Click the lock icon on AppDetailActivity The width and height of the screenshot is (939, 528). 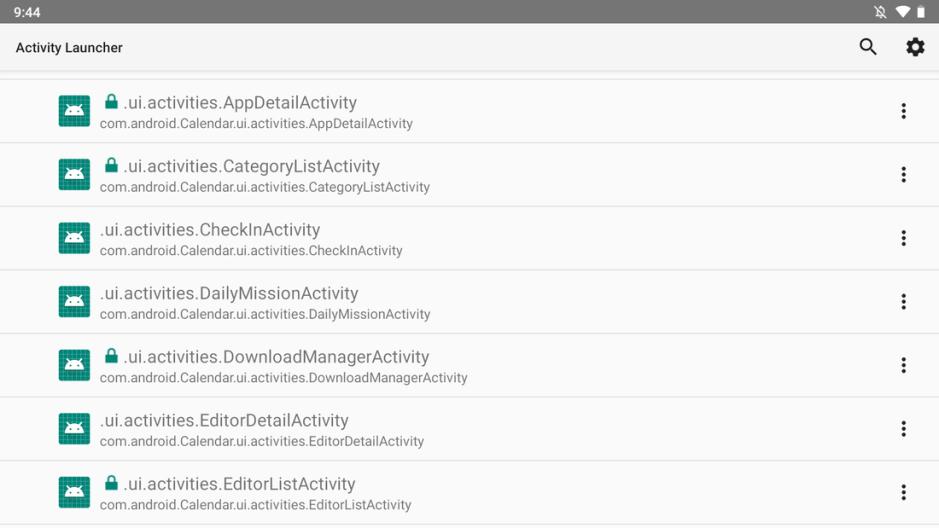pos(111,101)
